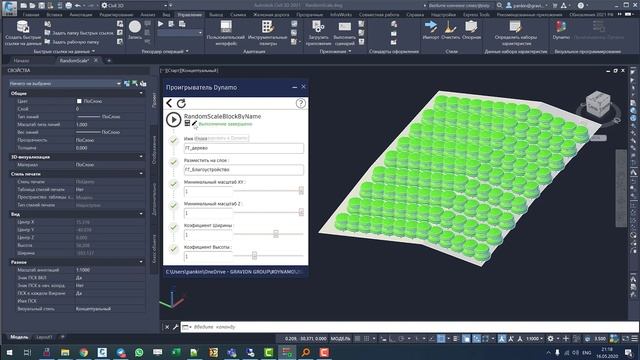Toggle the ПоСлою color checkbox swatch
The image size is (640, 360).
pyautogui.click(x=79, y=101)
